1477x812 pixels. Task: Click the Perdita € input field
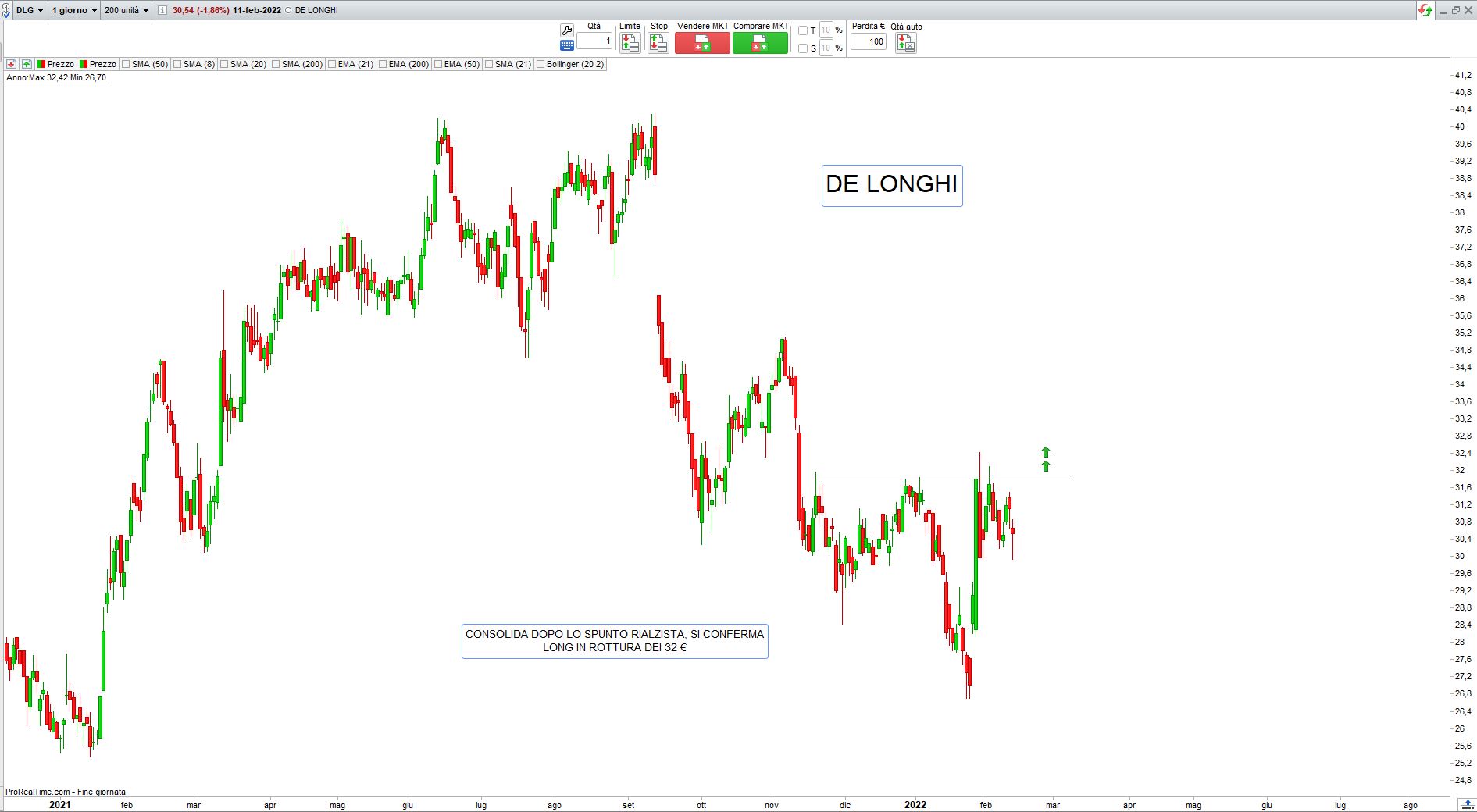[x=869, y=42]
